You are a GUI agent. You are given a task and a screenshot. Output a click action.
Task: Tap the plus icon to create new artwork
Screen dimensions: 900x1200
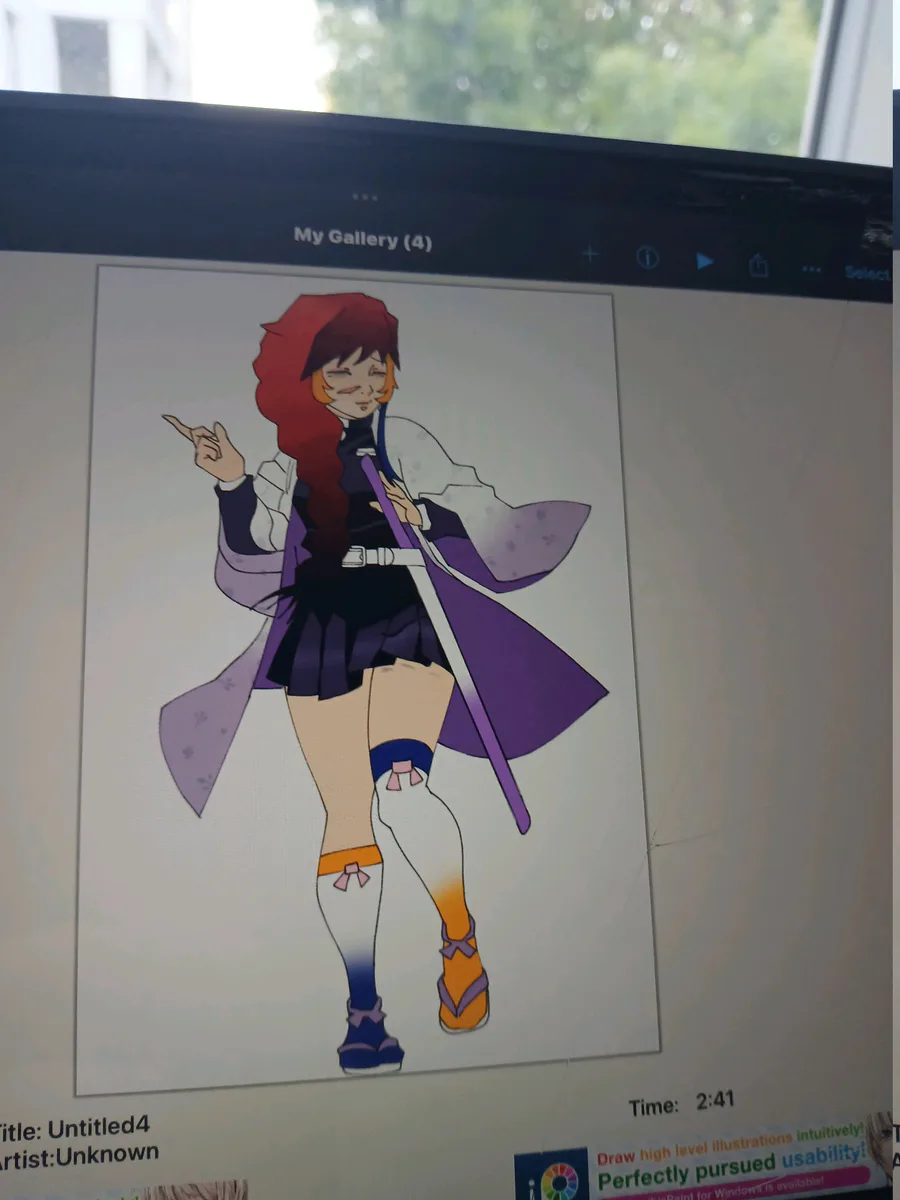(x=590, y=255)
